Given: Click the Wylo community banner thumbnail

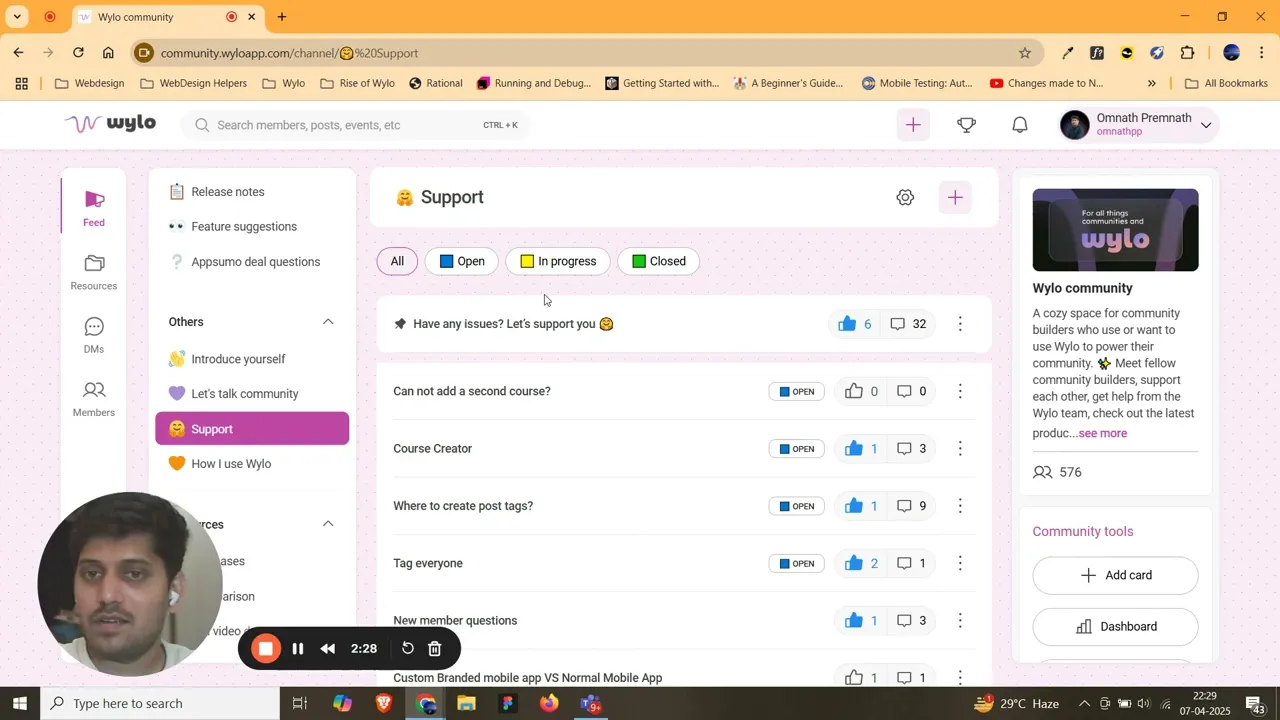Looking at the screenshot, I should (1115, 230).
